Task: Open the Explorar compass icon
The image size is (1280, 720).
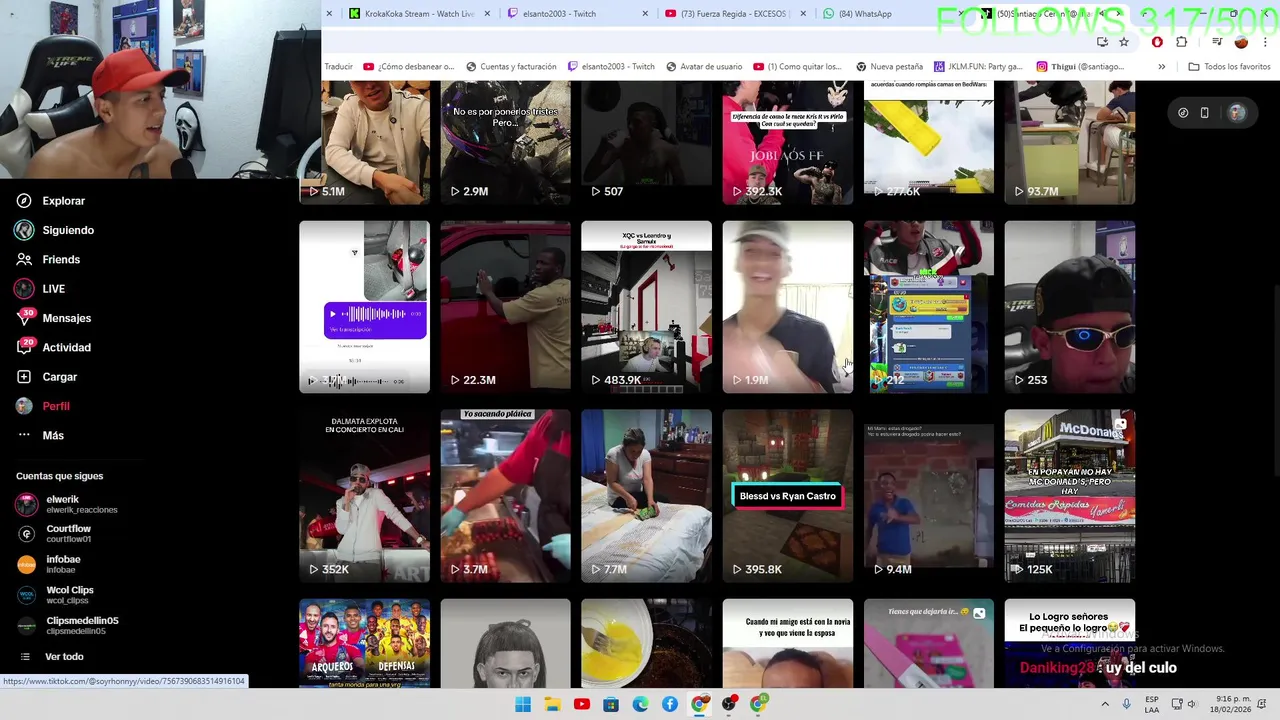Action: (24, 201)
